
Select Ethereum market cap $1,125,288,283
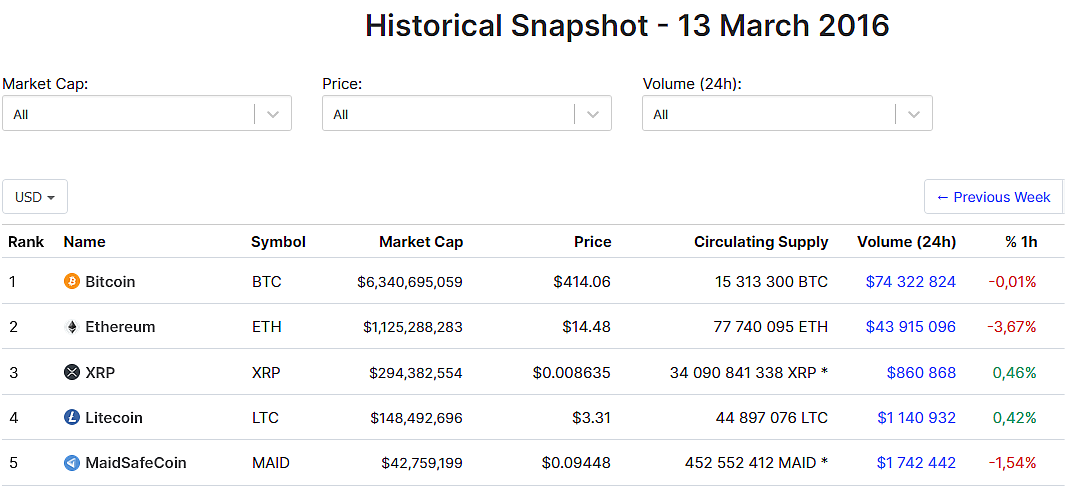[413, 327]
